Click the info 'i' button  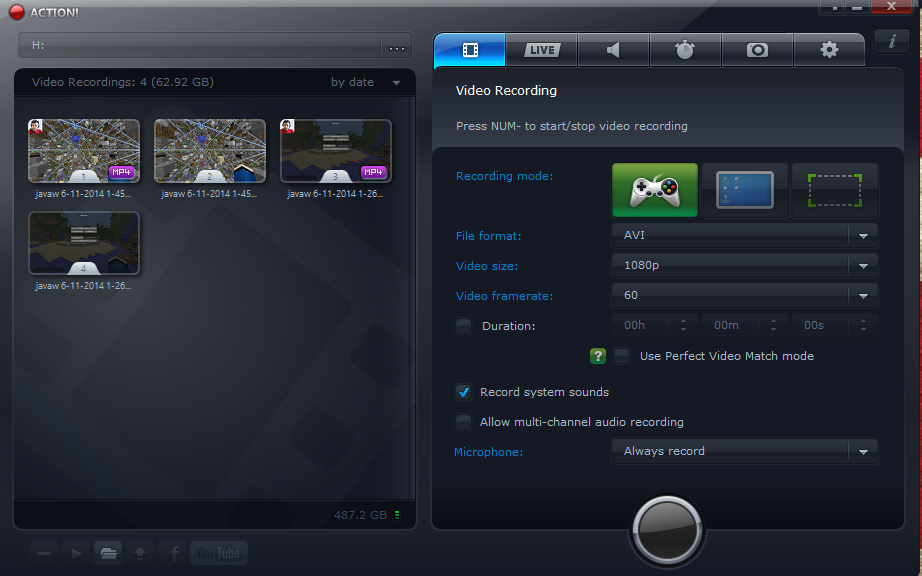point(892,41)
